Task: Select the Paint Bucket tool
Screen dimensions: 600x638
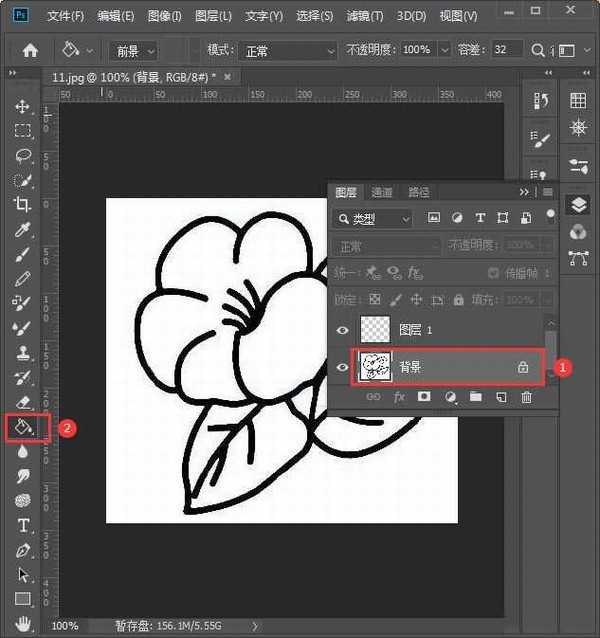Action: (x=22, y=427)
